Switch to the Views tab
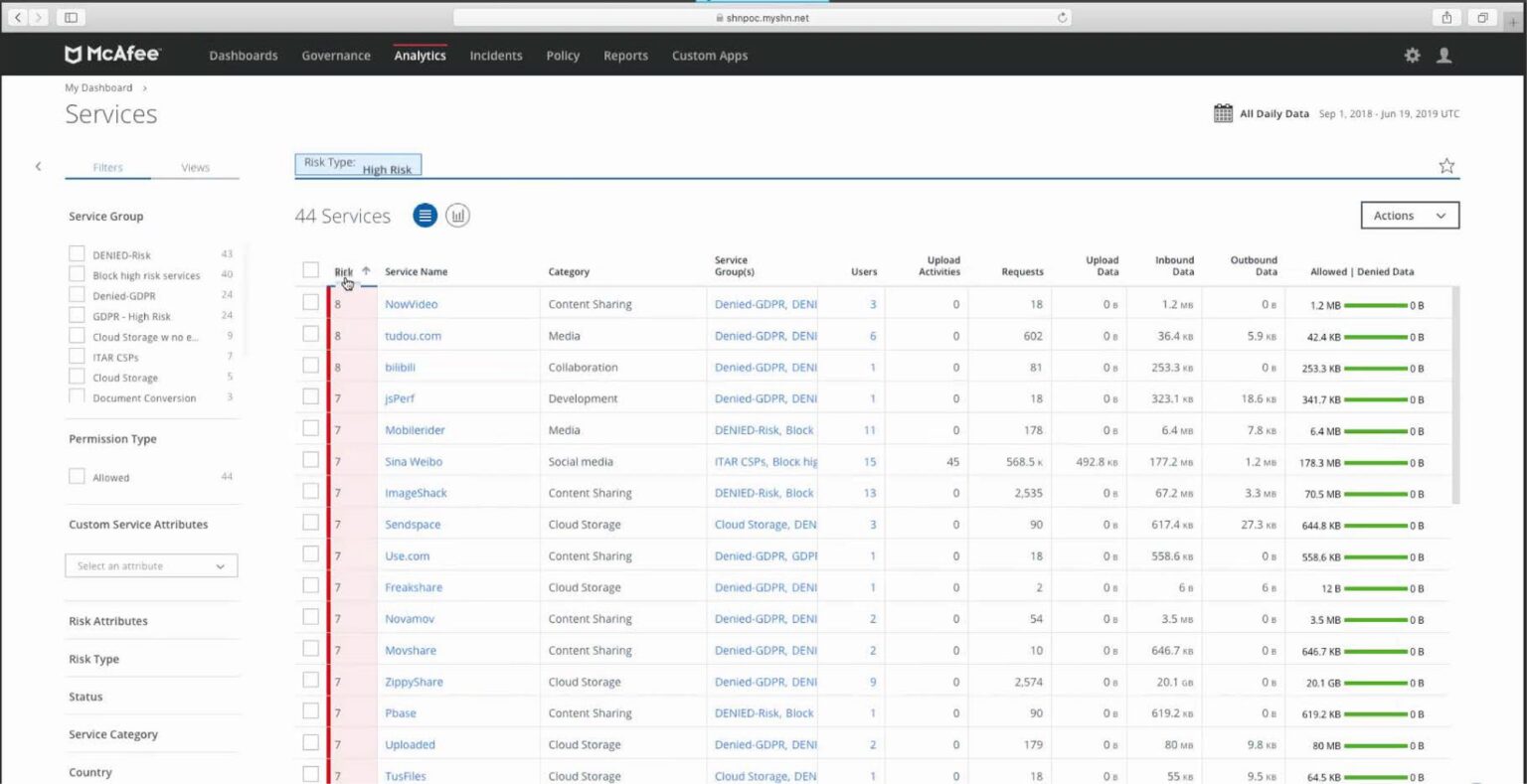The image size is (1527, 784). click(195, 167)
